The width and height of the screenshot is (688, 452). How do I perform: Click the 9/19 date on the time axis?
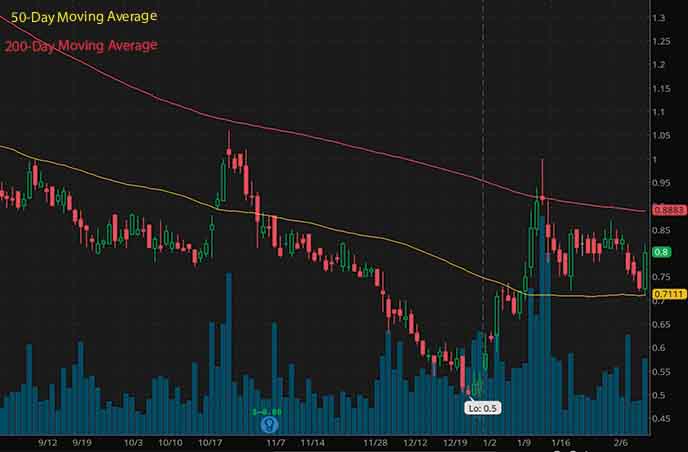point(82,443)
